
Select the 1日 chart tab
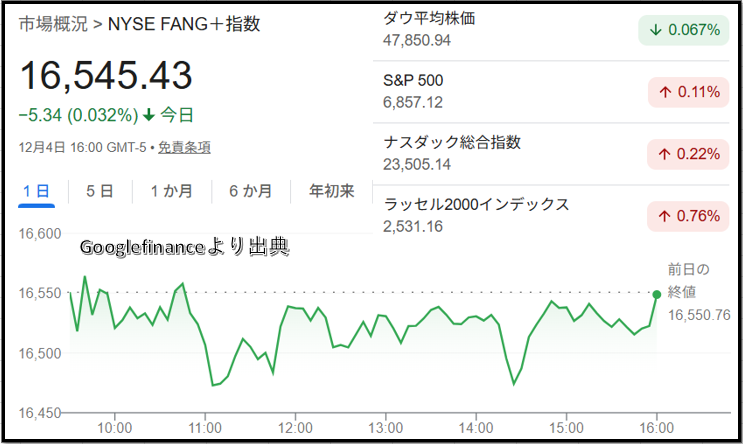point(37,191)
